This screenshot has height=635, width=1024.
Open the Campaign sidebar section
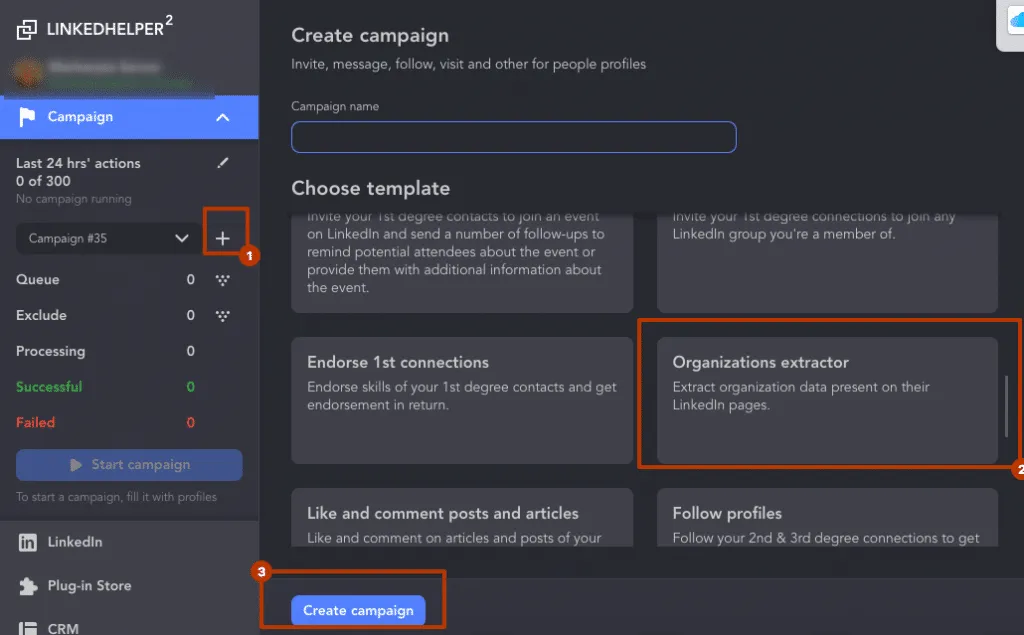(129, 117)
